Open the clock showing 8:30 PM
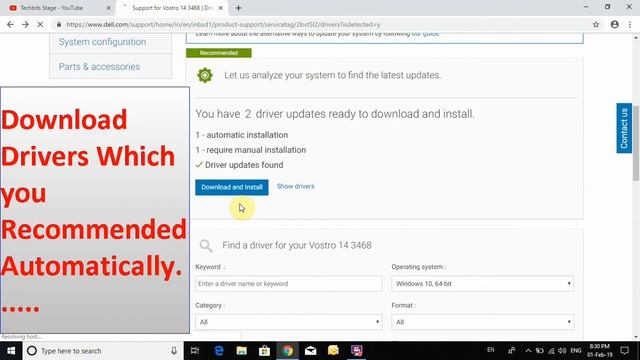Viewport: 640px width, 360px height. pos(600,351)
